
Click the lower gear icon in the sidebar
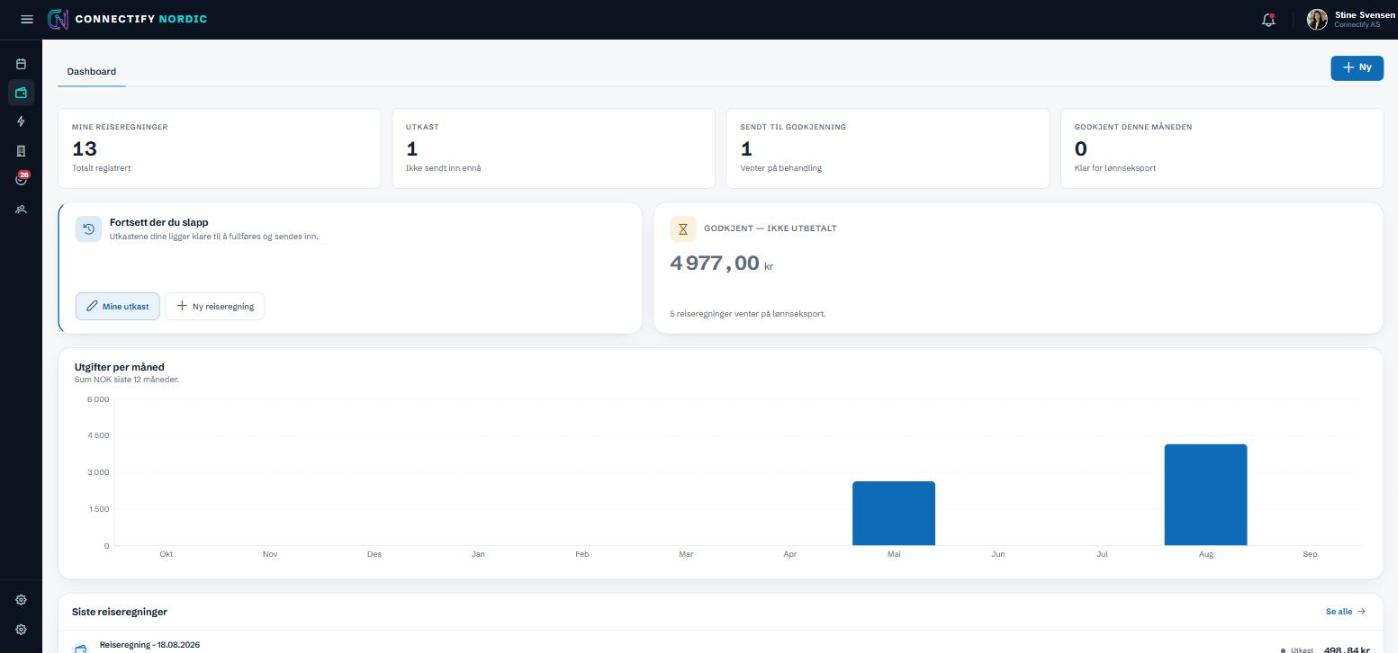click(21, 630)
